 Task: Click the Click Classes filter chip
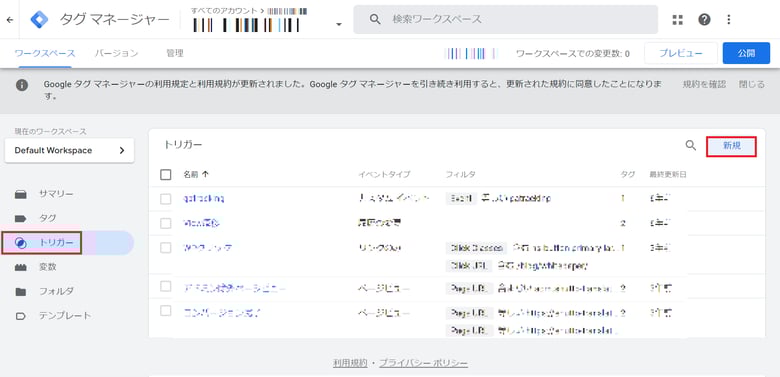pyautogui.click(x=476, y=248)
